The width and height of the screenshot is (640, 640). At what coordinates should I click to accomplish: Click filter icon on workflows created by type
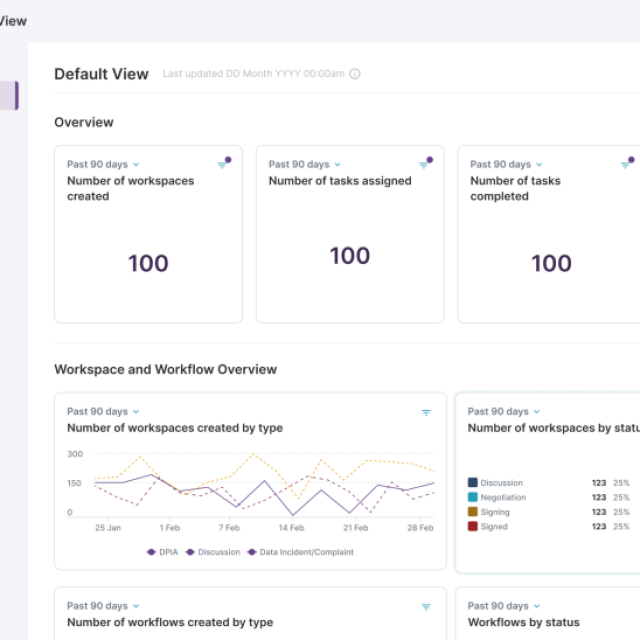point(426,606)
